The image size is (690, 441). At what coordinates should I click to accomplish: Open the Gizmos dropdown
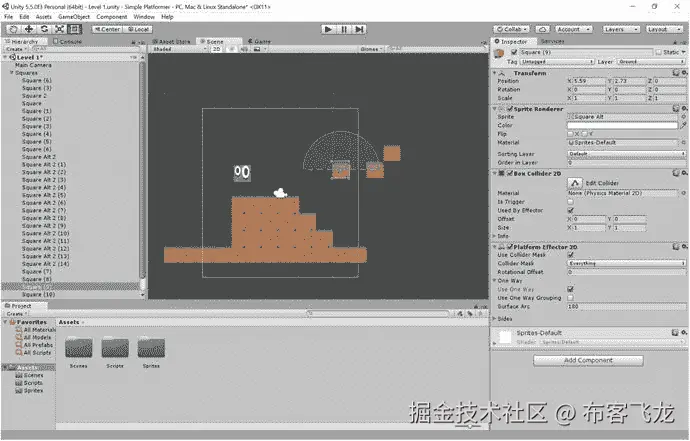coord(371,49)
